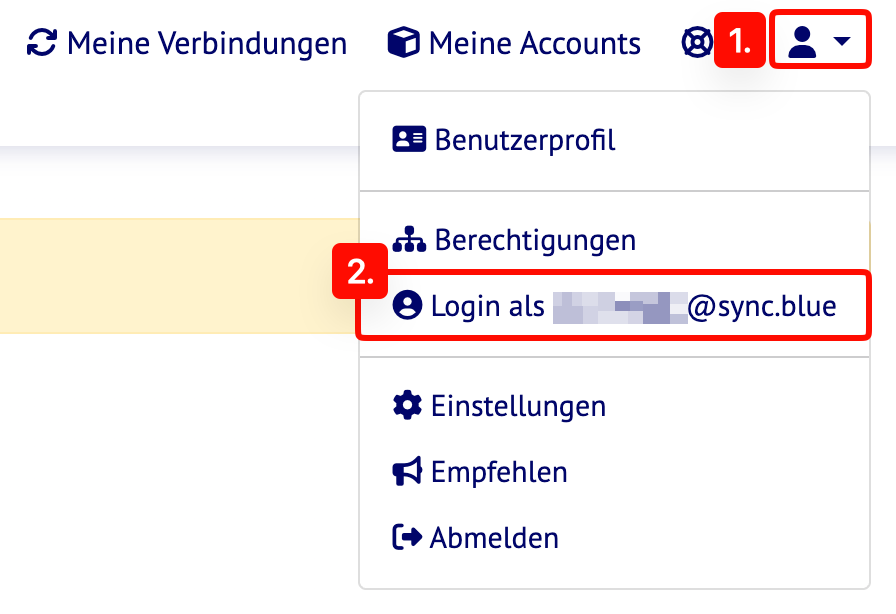
Task: Click the gear icon beside Einstellungen
Action: (407, 406)
